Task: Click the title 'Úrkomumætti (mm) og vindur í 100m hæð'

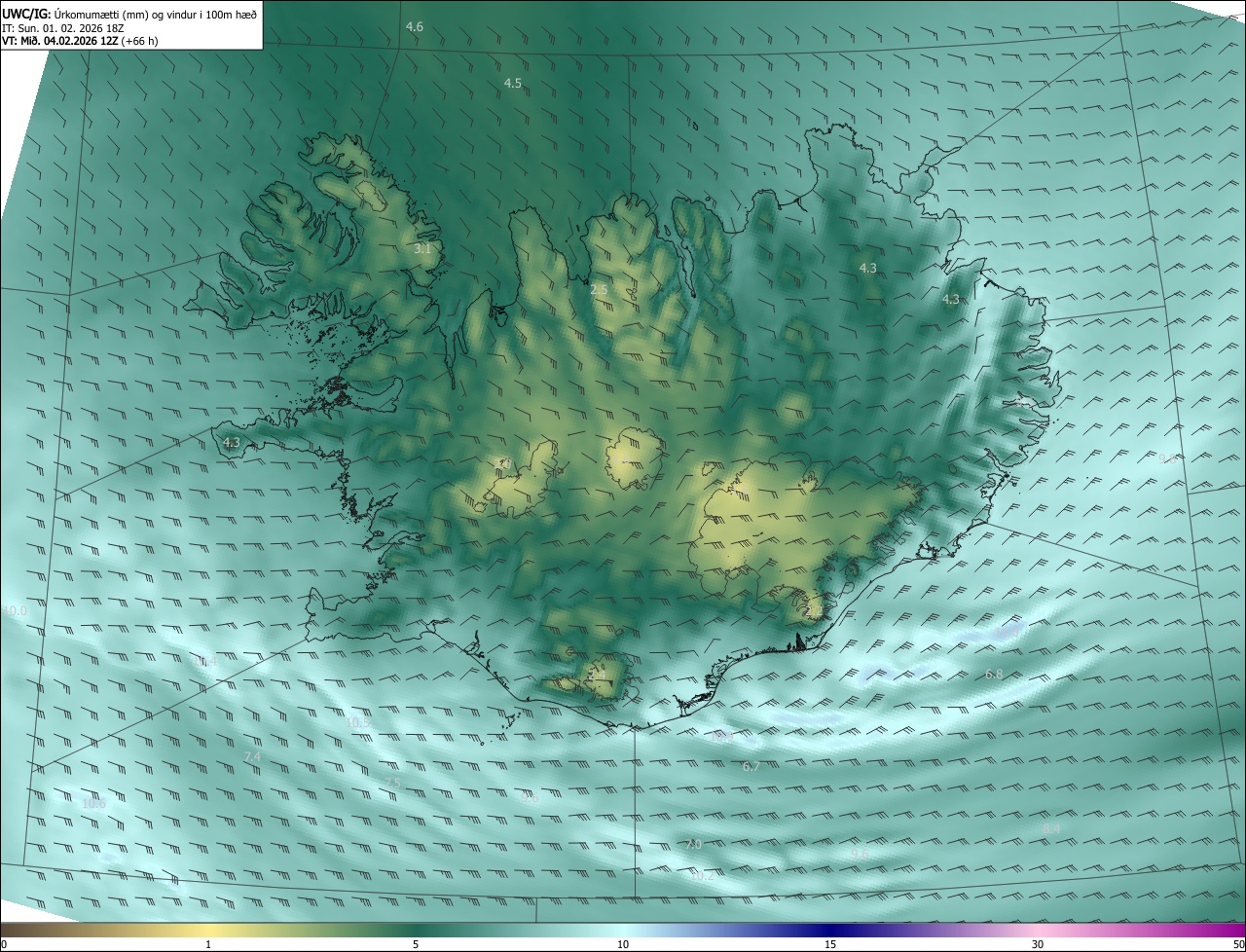Action: tap(156, 14)
